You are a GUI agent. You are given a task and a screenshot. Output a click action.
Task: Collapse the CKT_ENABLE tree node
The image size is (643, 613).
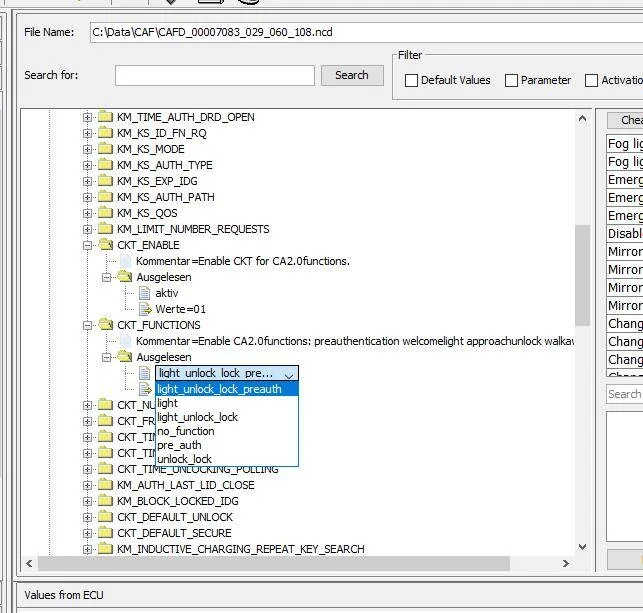click(x=87, y=246)
